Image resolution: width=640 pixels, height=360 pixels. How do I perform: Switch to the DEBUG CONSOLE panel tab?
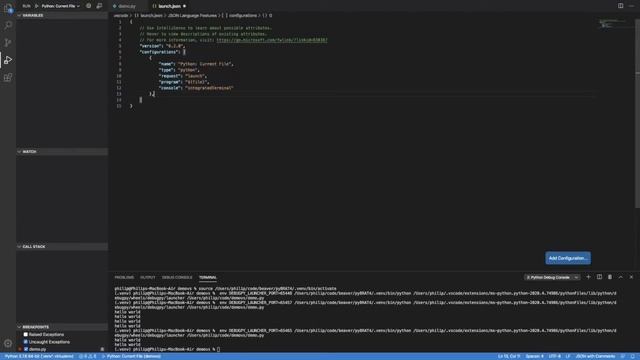pyautogui.click(x=177, y=277)
